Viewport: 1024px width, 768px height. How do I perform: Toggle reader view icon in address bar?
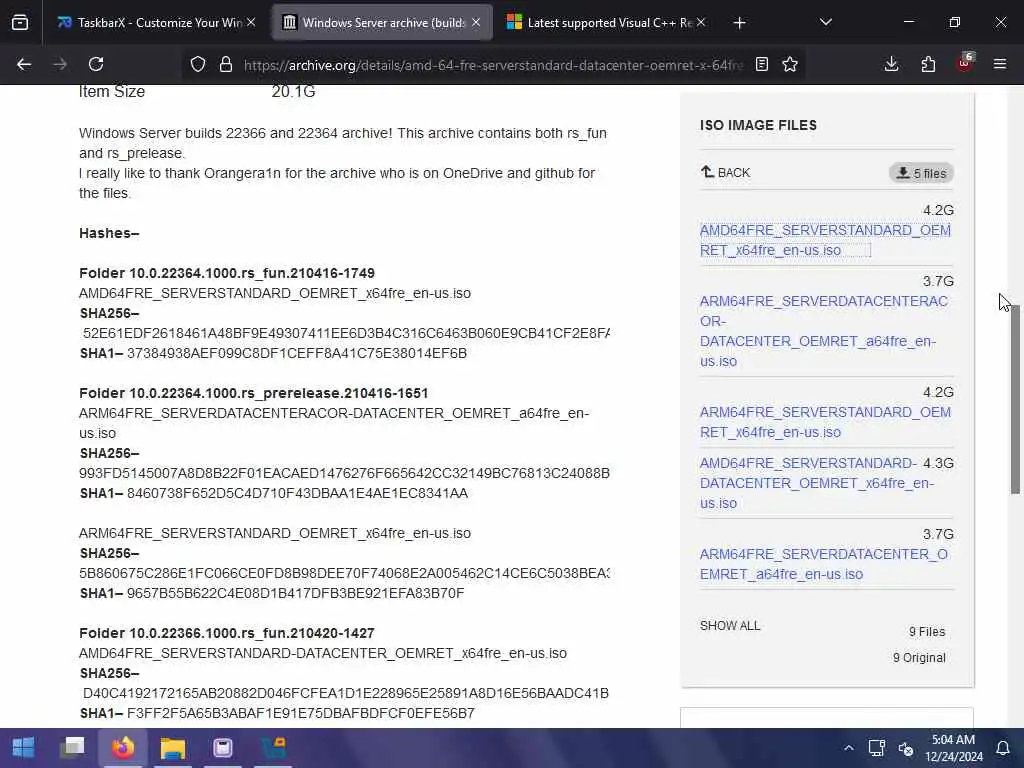click(761, 64)
